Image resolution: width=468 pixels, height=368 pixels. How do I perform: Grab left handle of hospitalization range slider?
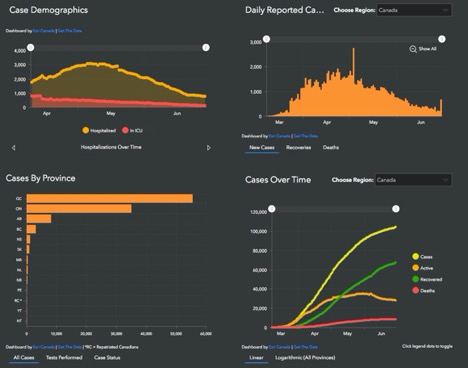click(x=31, y=48)
